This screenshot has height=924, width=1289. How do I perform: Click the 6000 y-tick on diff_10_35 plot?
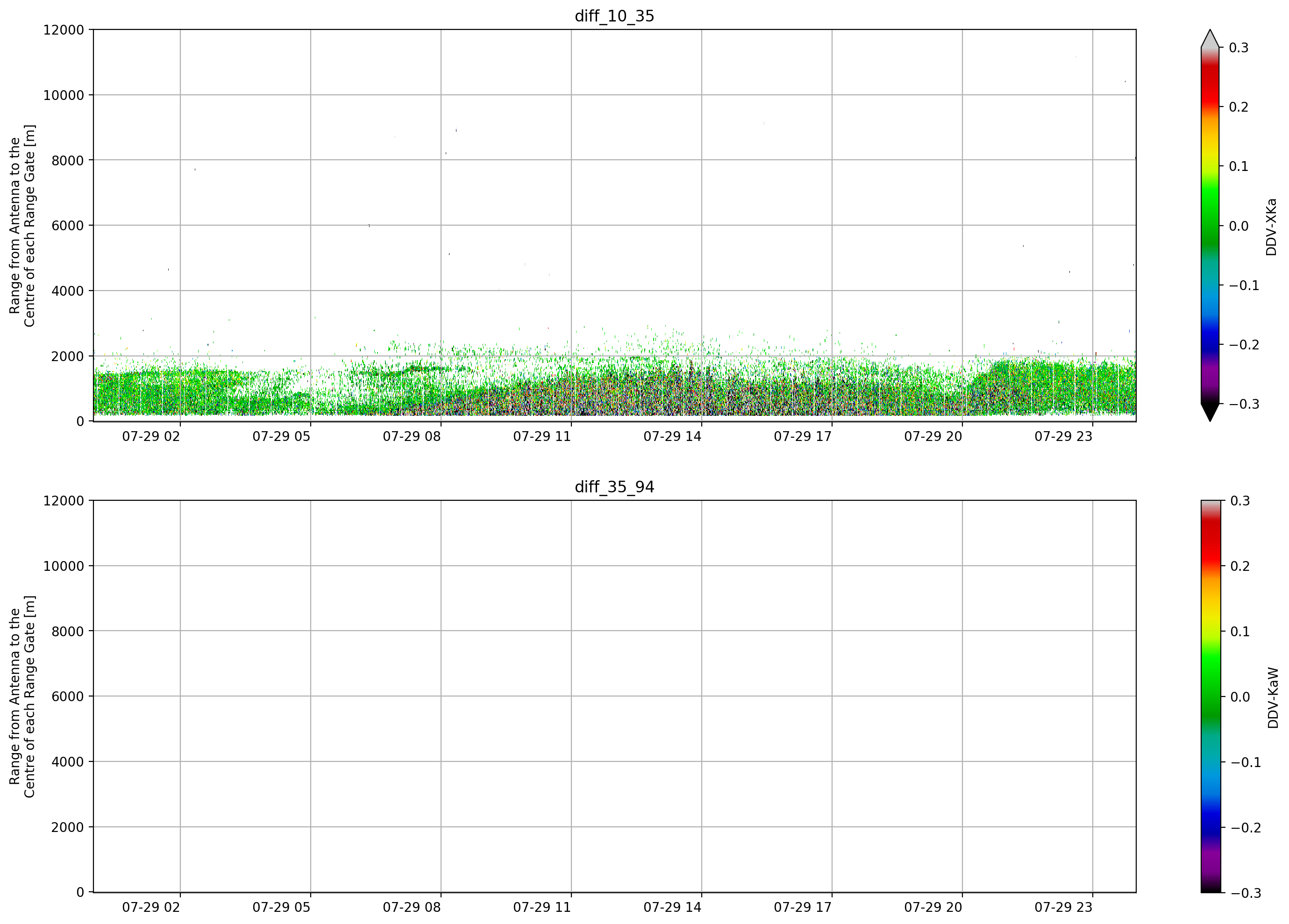click(x=68, y=226)
